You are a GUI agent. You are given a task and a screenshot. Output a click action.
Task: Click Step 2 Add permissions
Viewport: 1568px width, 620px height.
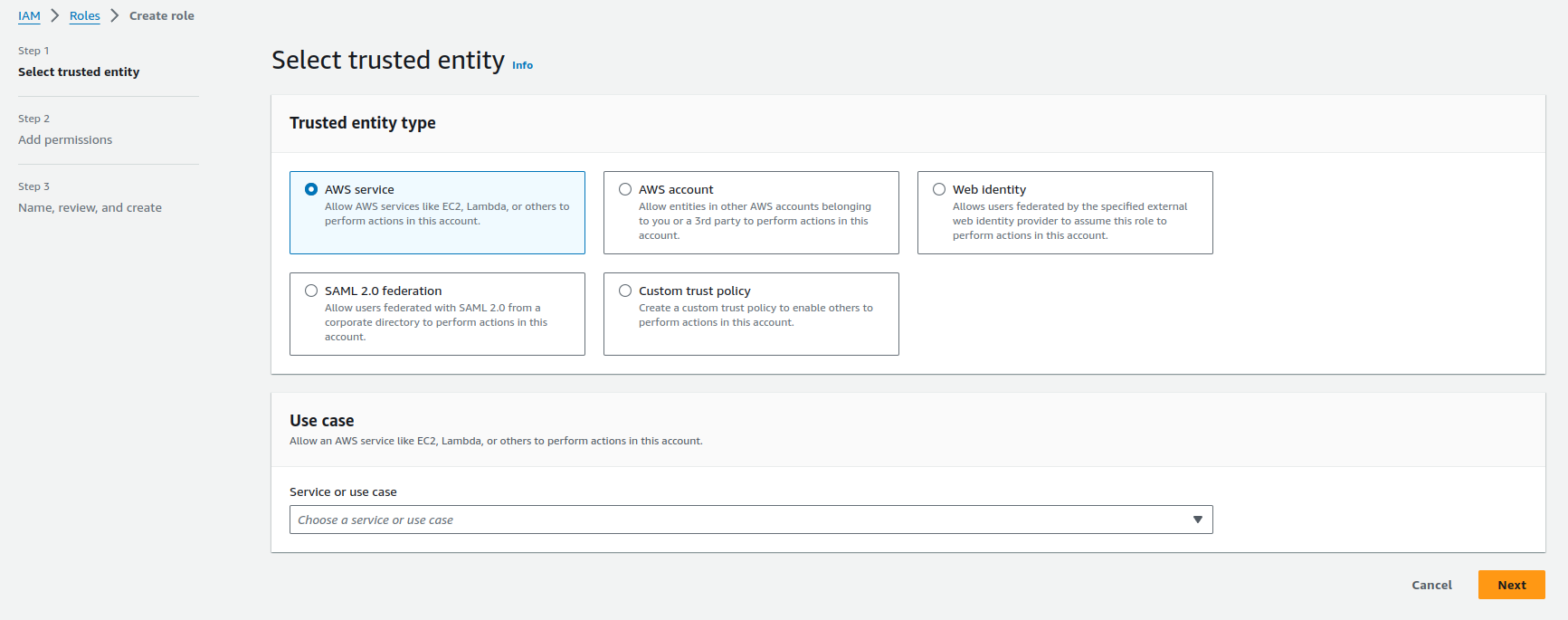coord(65,139)
